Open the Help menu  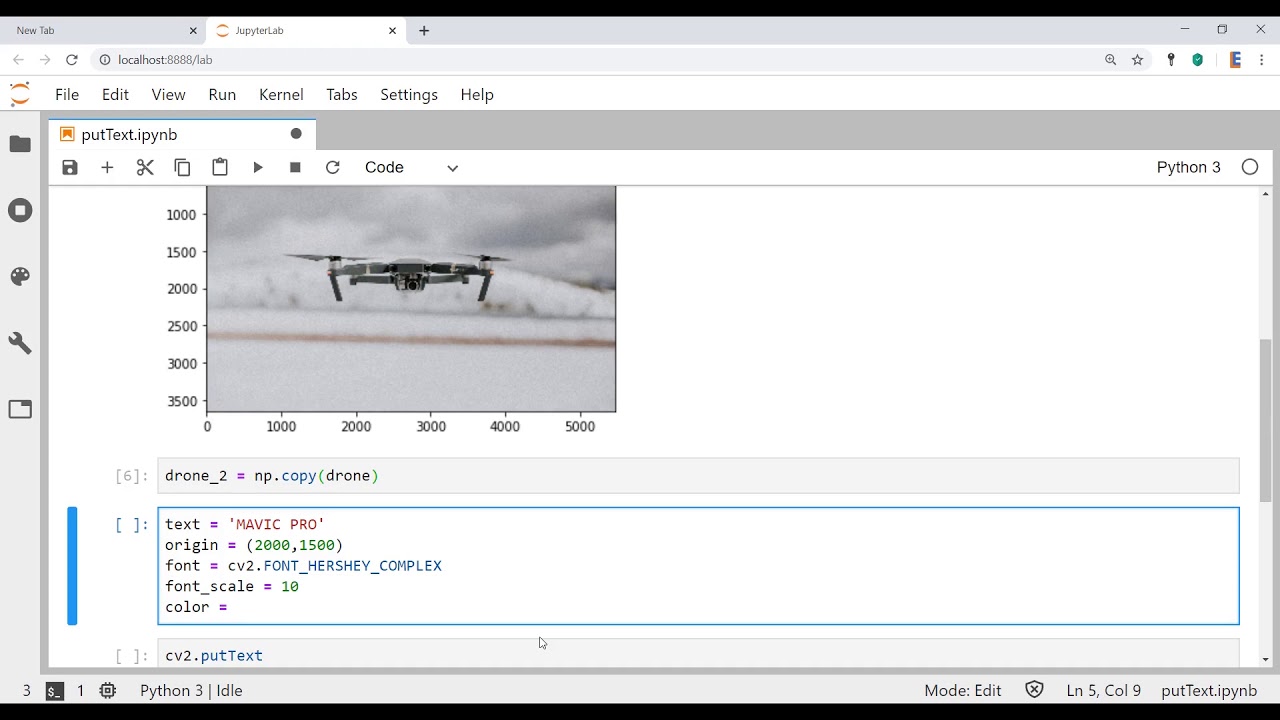477,94
